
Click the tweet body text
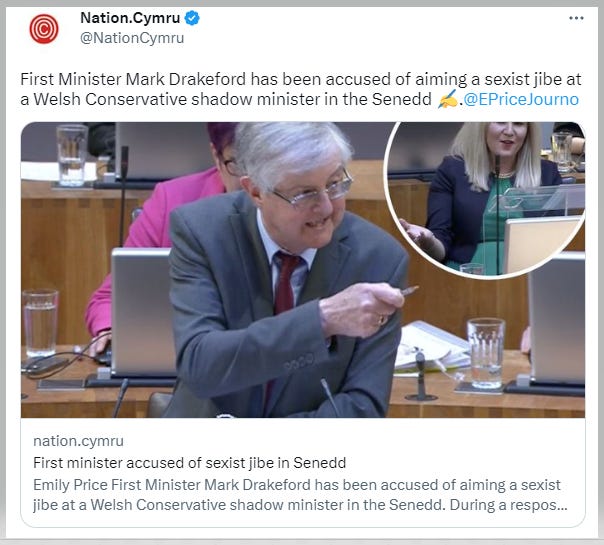pyautogui.click(x=300, y=89)
